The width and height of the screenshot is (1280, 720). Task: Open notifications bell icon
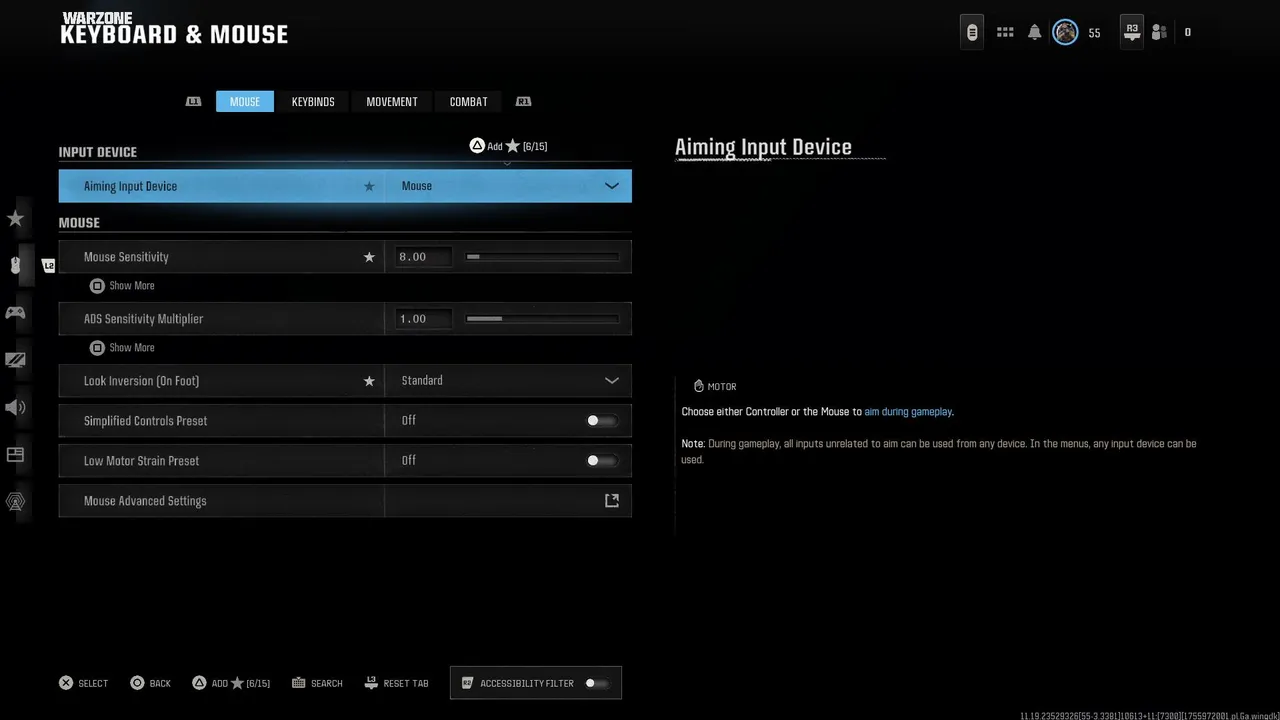(1035, 32)
